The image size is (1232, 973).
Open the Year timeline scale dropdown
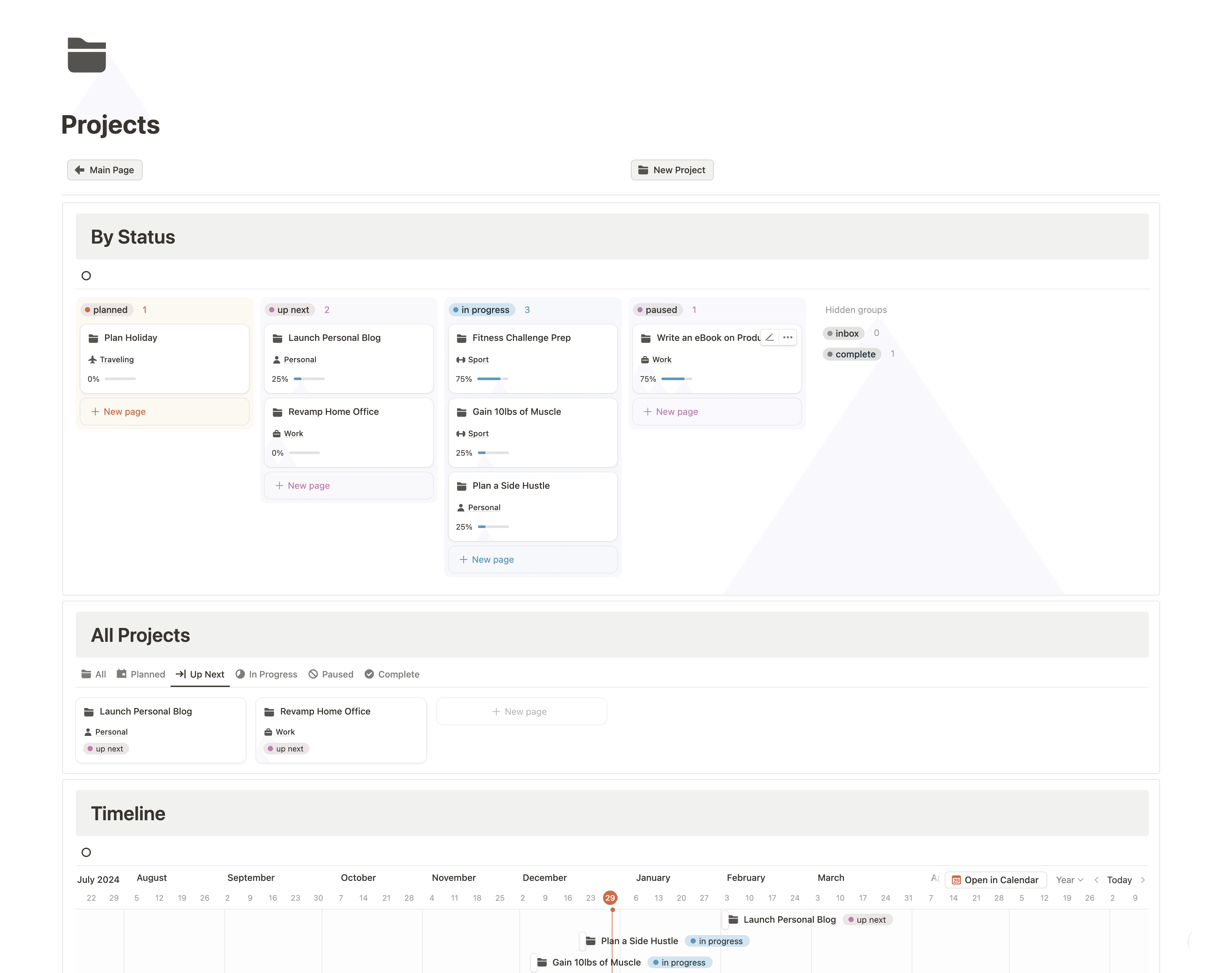tap(1069, 880)
